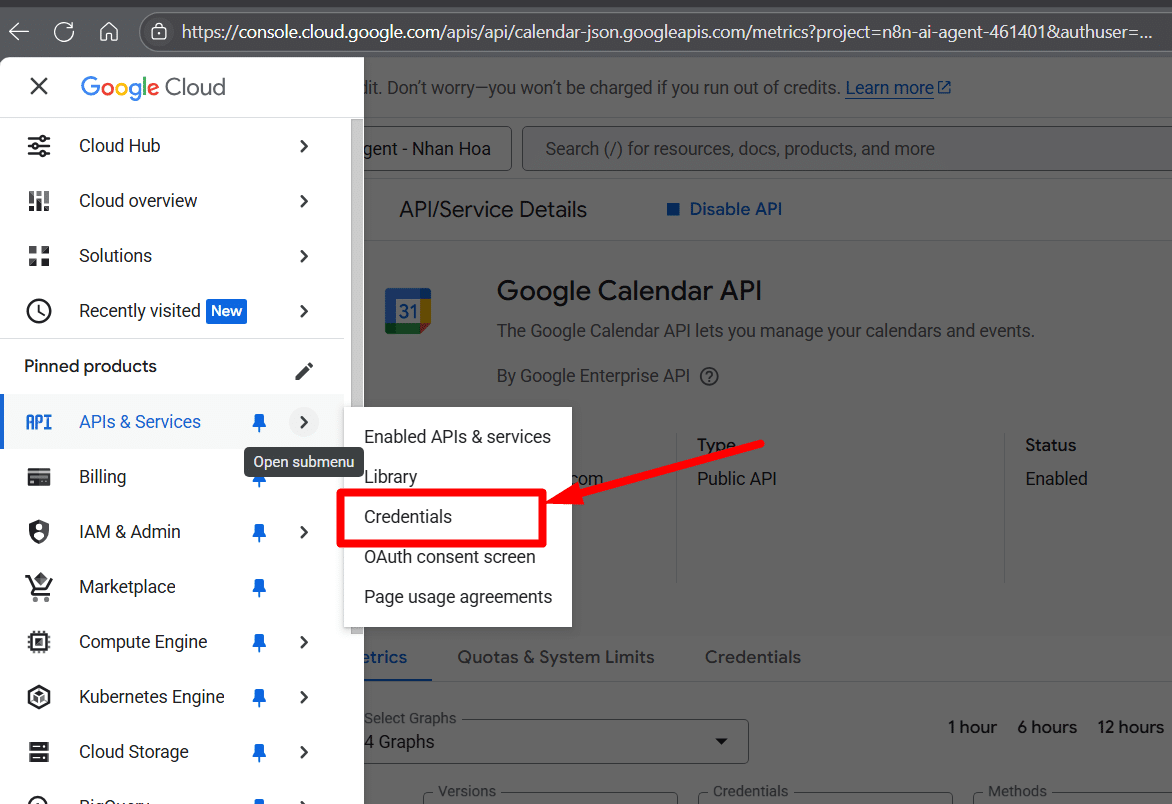Select Enabled APIs & services in submenu
Viewport: 1172px width, 804px height.
coord(457,436)
